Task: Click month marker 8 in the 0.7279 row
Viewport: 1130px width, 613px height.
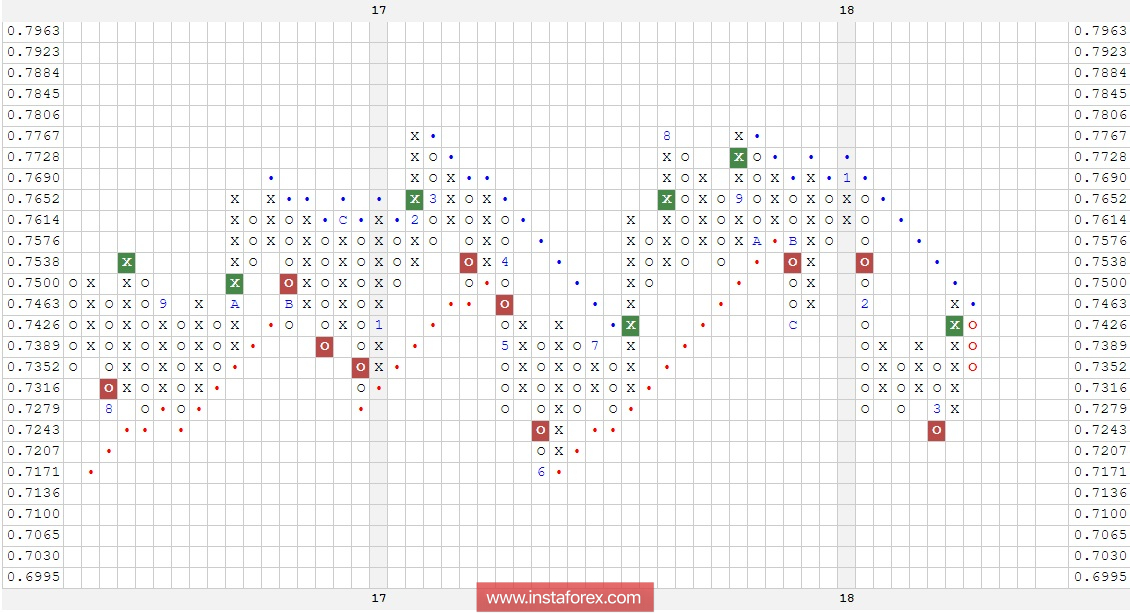Action: tap(109, 408)
